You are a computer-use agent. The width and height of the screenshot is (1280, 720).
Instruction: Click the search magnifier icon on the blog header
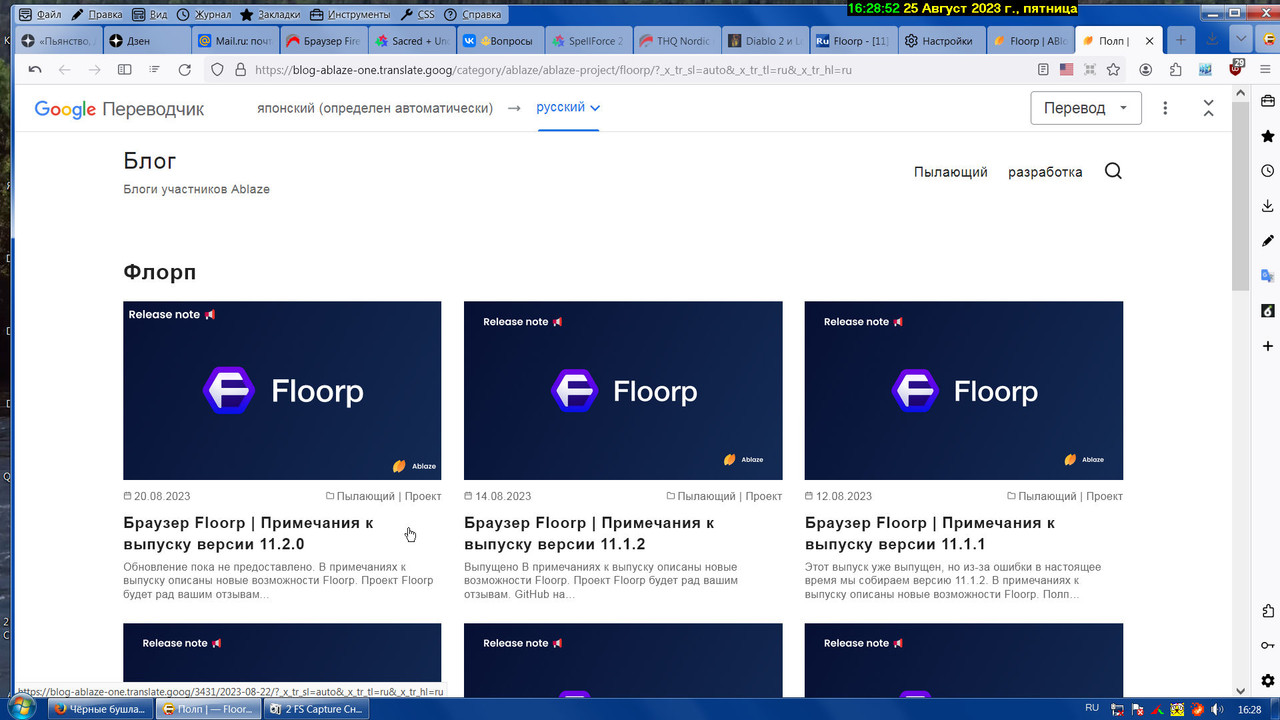(1113, 171)
